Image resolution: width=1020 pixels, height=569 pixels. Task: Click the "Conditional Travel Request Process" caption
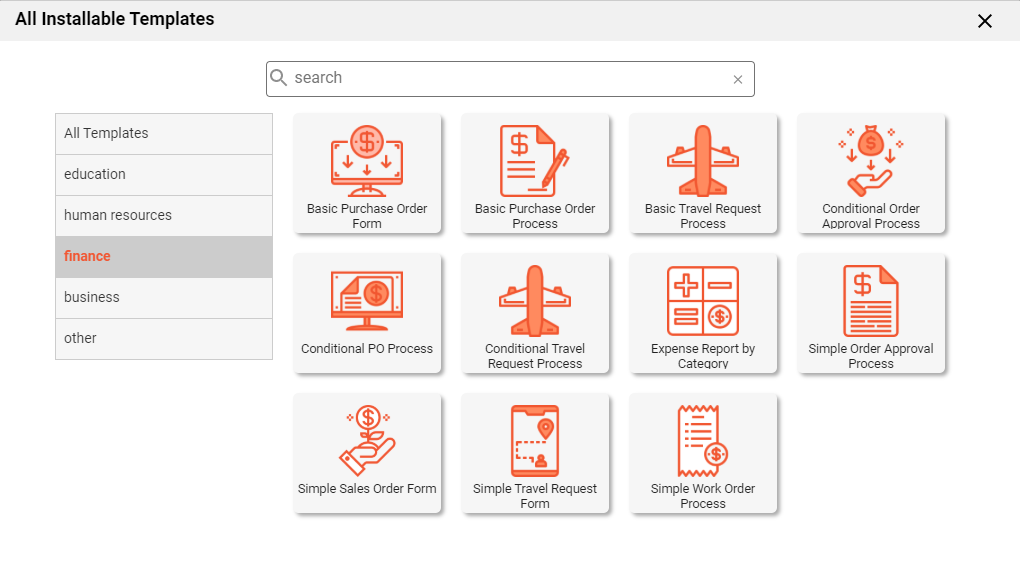tap(535, 356)
